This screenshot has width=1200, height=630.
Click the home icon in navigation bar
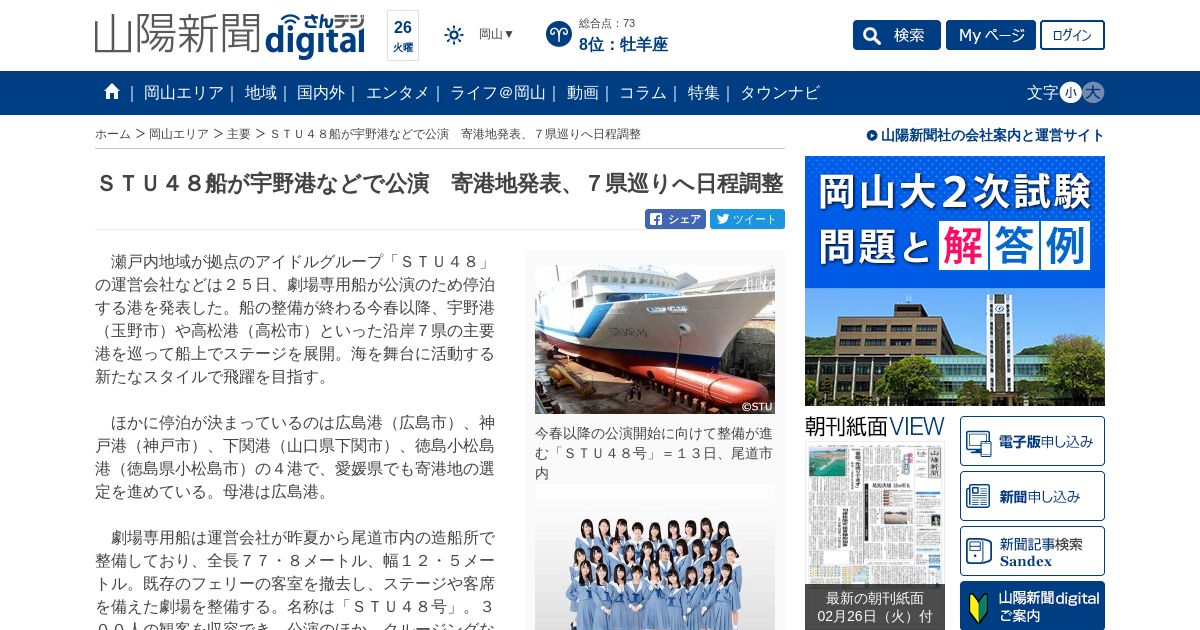coord(112,92)
